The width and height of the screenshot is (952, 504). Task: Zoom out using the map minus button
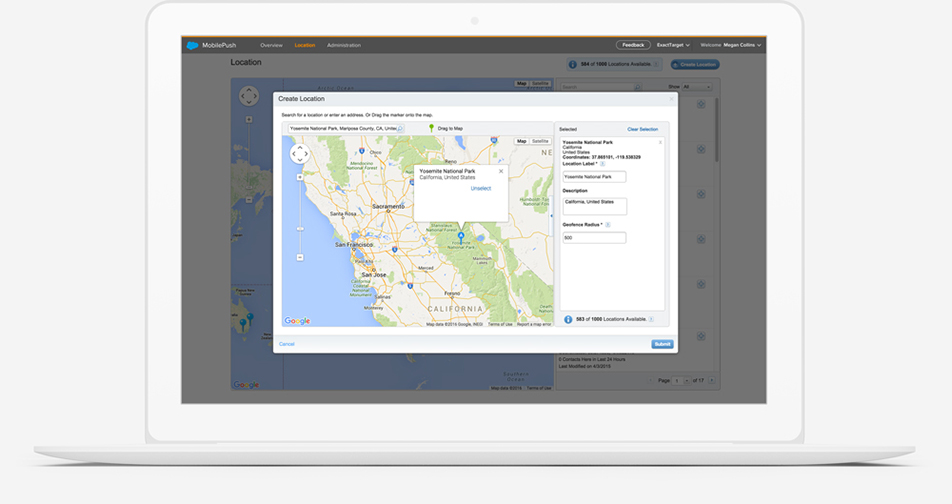pos(300,257)
